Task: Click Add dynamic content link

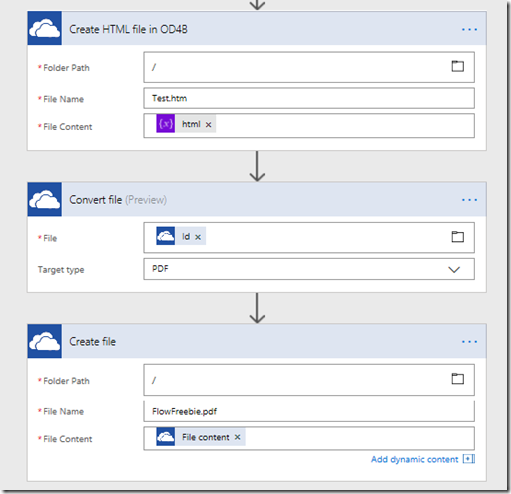Action: coord(415,459)
